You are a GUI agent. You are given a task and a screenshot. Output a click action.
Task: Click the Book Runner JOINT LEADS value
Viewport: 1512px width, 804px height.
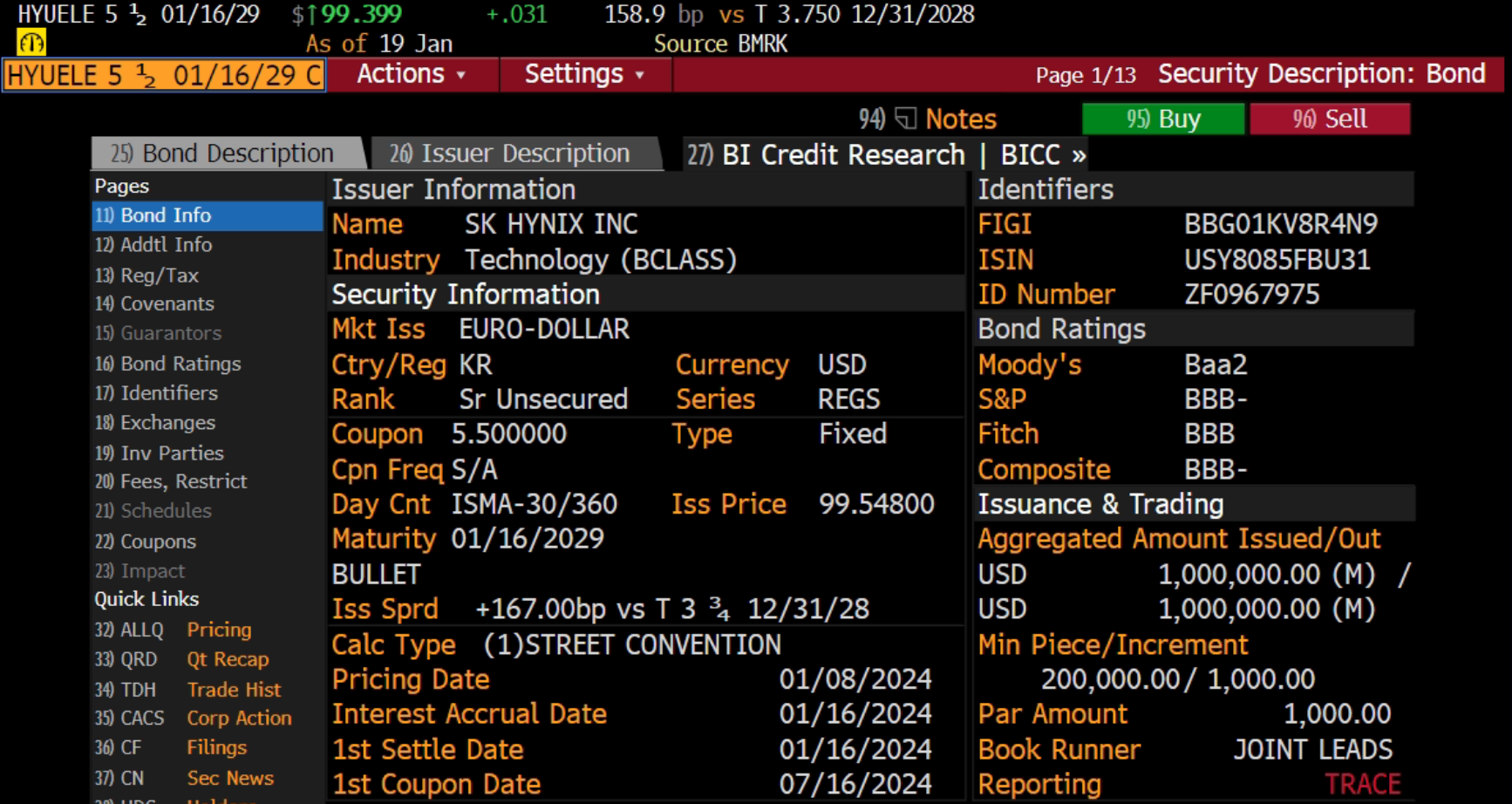click(x=1313, y=750)
